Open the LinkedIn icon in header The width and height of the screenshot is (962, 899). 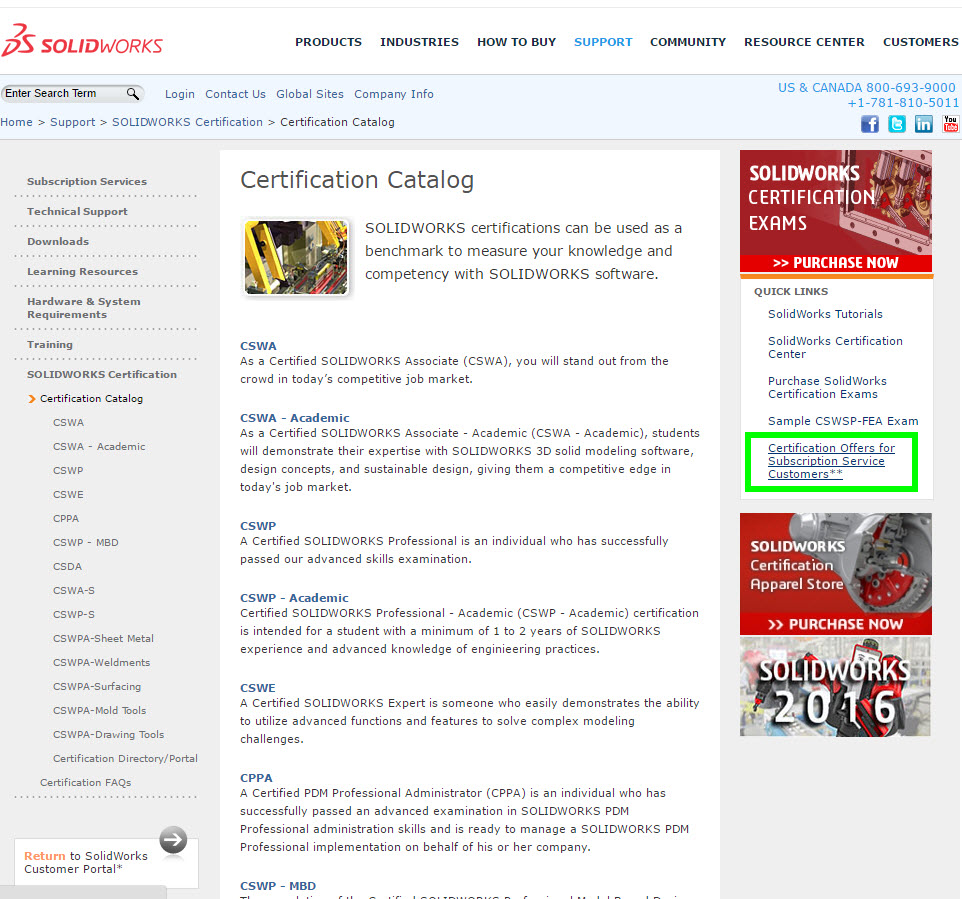(x=923, y=124)
